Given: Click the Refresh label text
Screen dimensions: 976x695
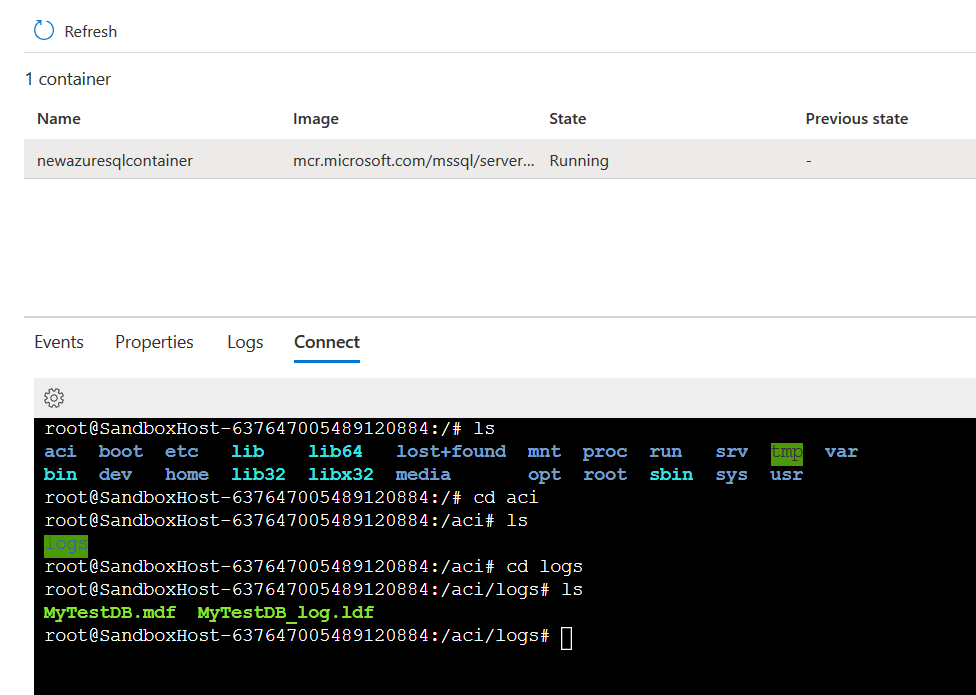Looking at the screenshot, I should point(90,31).
